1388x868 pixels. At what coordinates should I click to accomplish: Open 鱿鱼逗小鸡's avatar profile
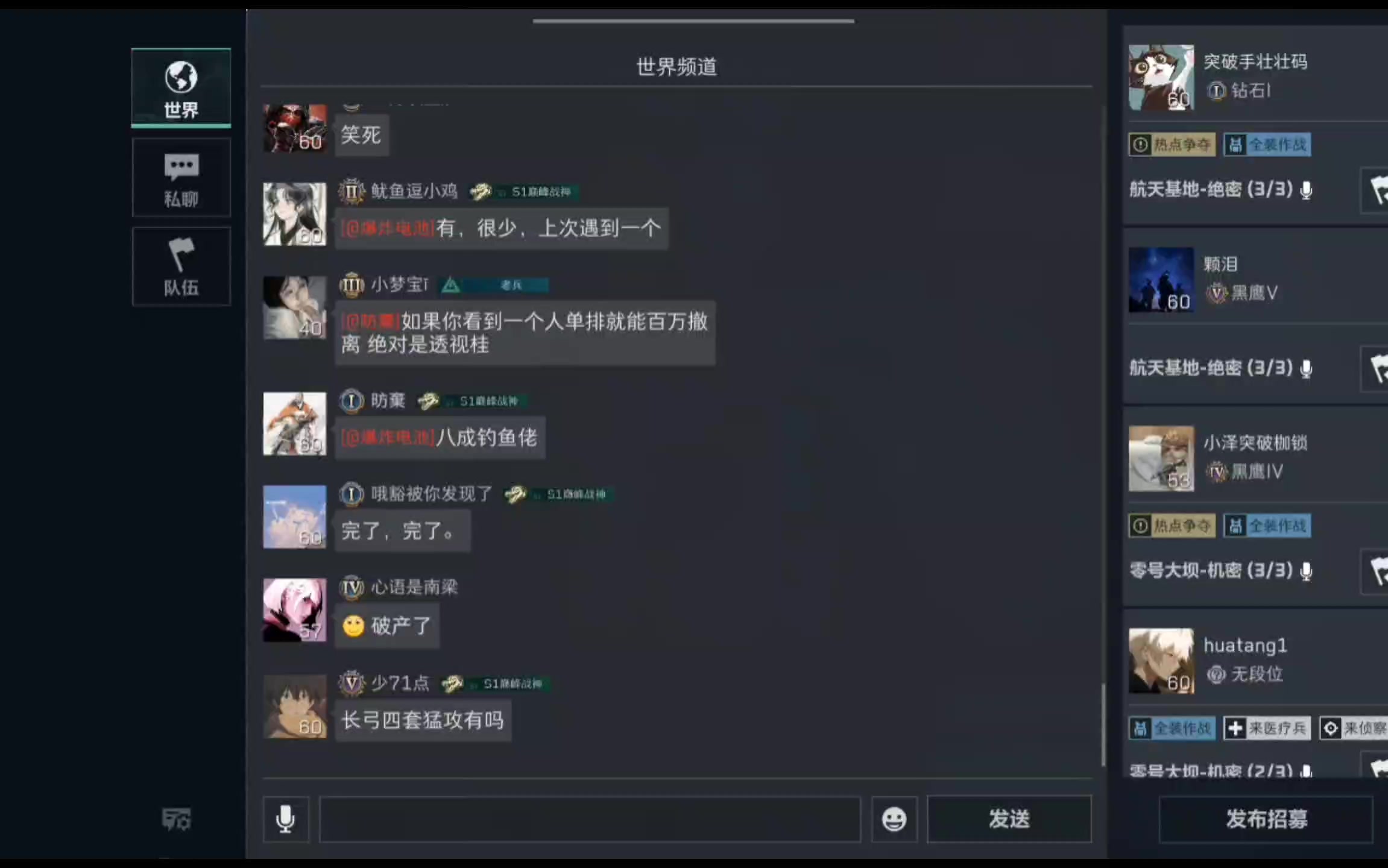[x=295, y=214]
